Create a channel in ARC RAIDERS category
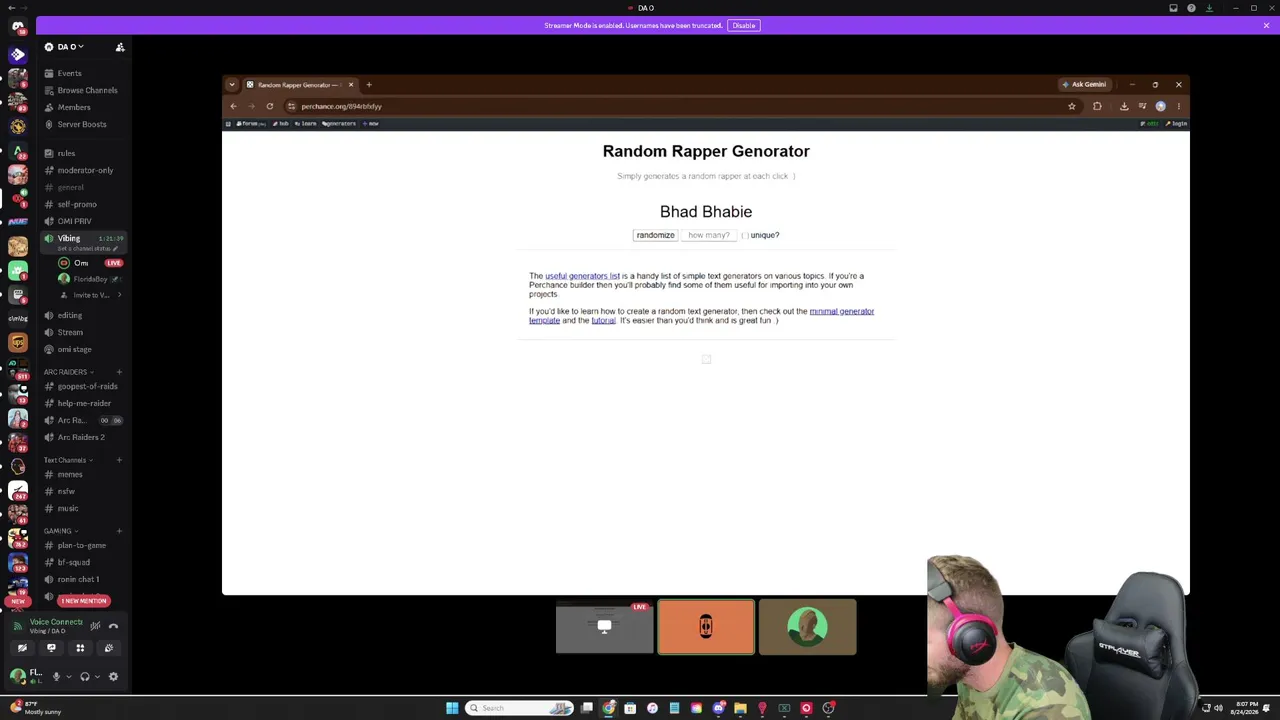This screenshot has width=1280, height=720. pyautogui.click(x=119, y=372)
